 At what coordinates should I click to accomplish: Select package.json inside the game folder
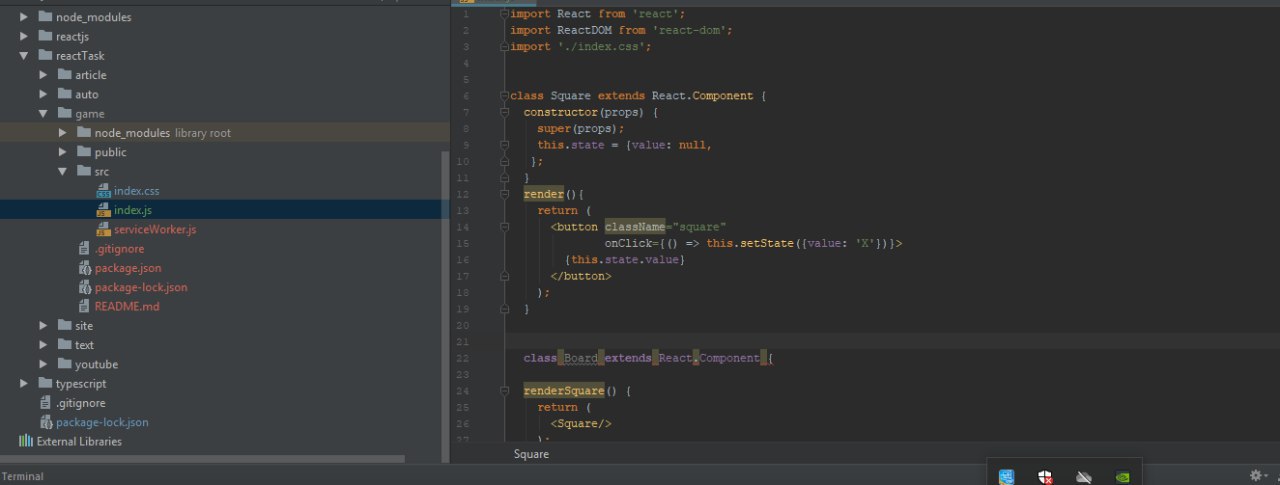click(x=127, y=268)
